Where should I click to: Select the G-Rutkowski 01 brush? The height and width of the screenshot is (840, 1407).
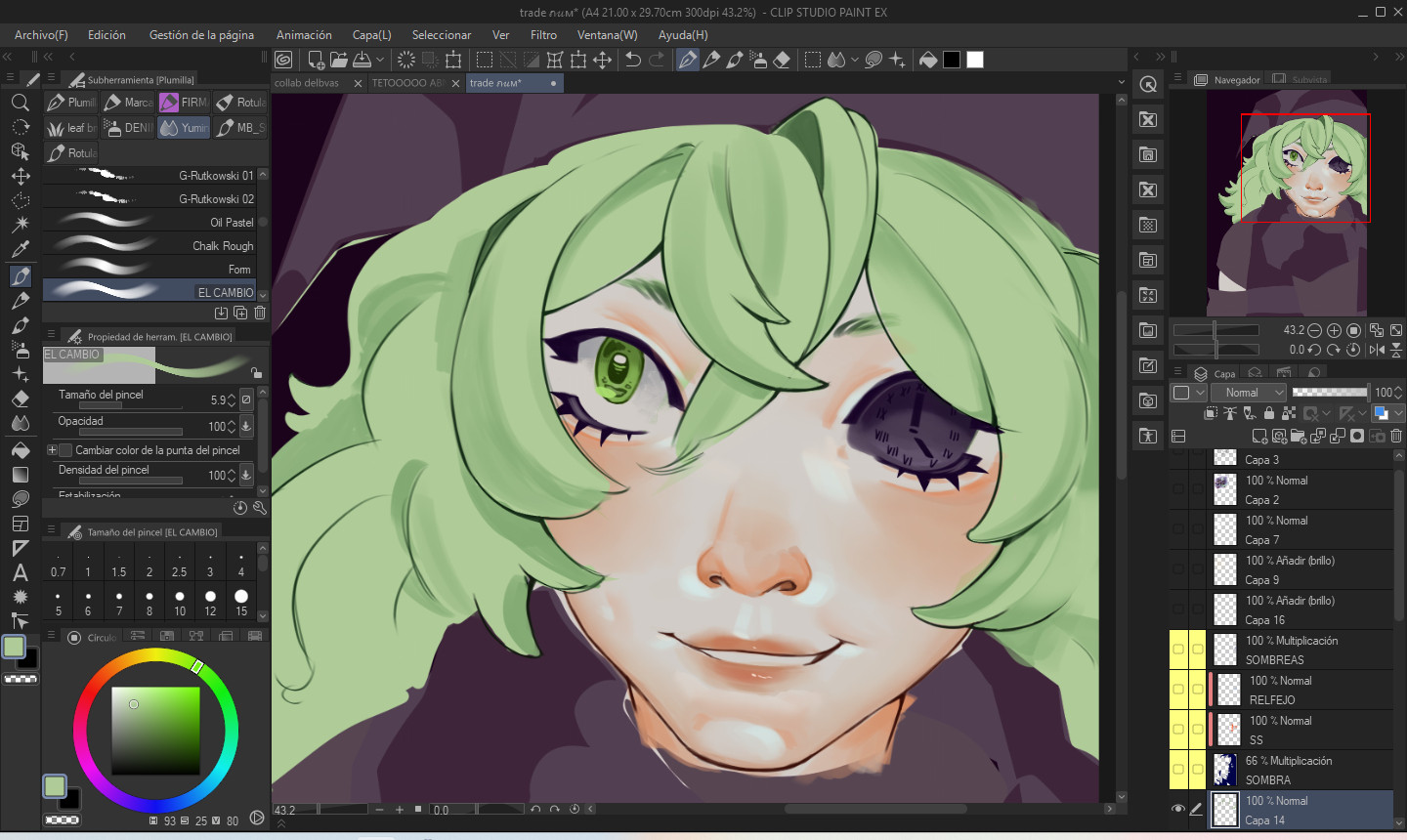pyautogui.click(x=149, y=176)
